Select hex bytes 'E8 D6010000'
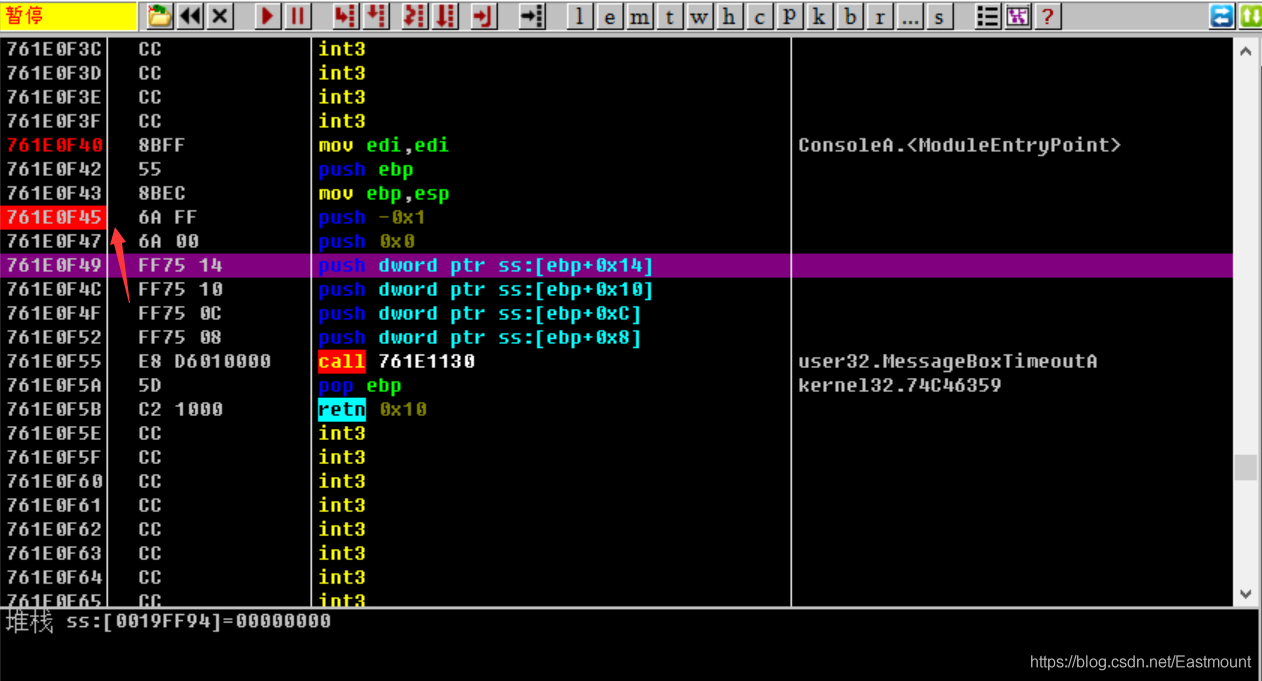 click(x=205, y=361)
